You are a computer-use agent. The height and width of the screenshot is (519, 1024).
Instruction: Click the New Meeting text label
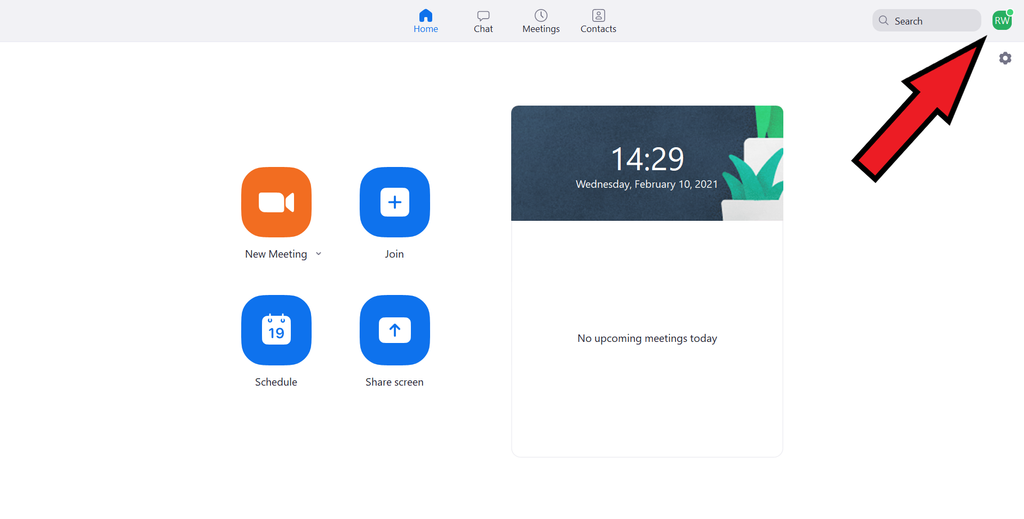click(276, 255)
